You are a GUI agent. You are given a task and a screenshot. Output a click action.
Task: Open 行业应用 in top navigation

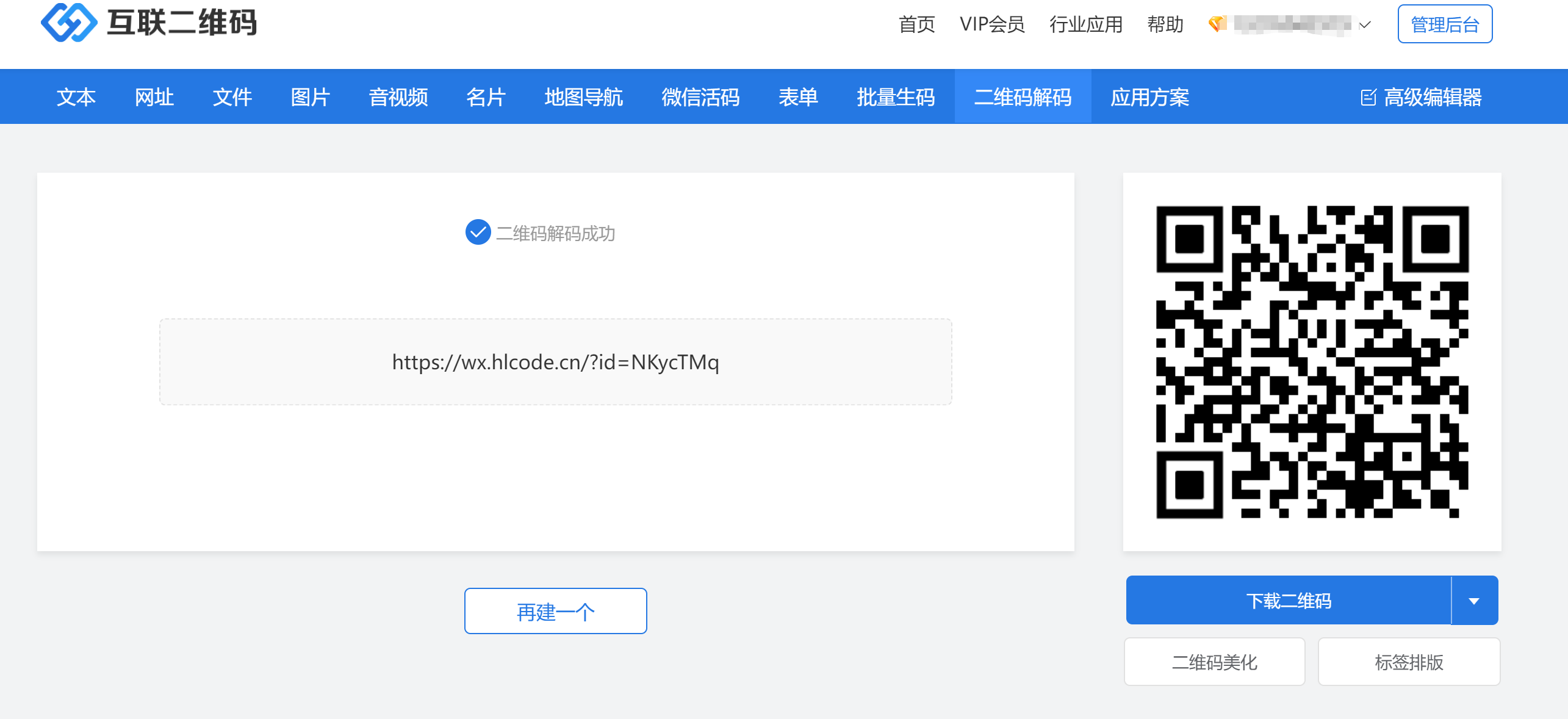[x=1087, y=24]
